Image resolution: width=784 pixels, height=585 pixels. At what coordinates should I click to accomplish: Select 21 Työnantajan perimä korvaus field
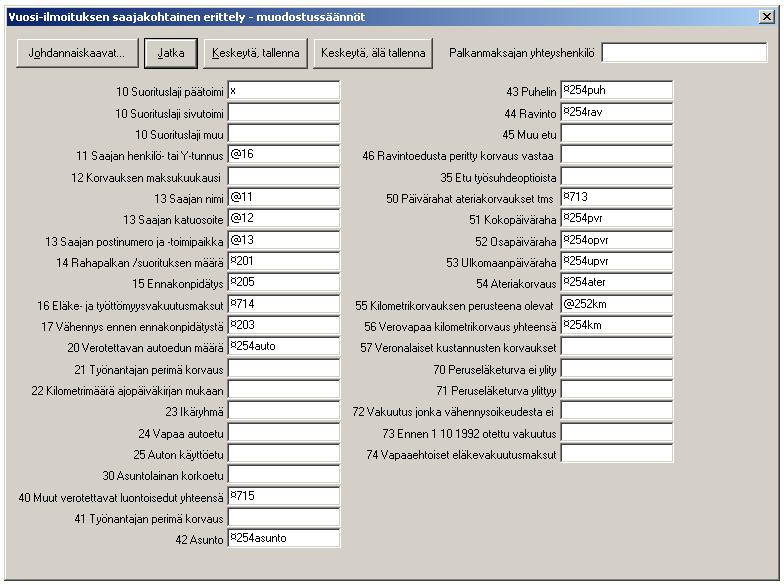[x=284, y=368]
